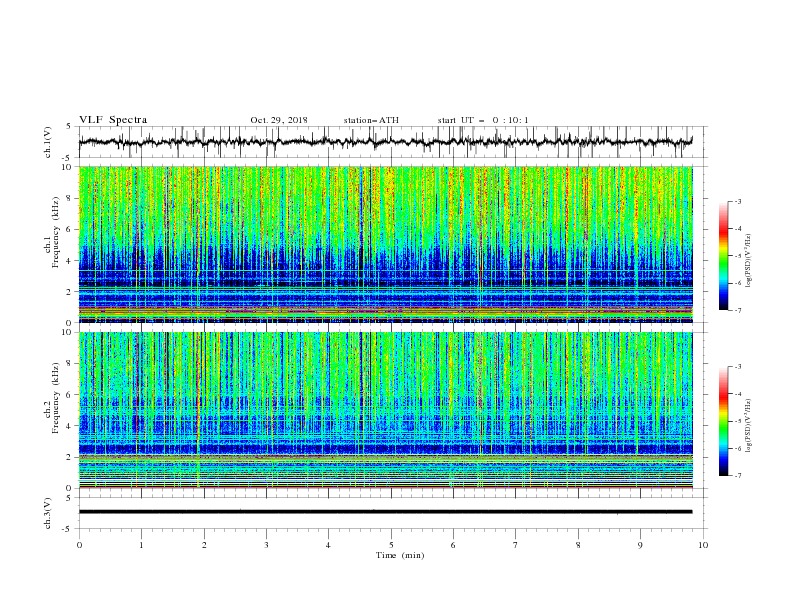Click the date text "Oct. 29, 2018"

point(279,120)
